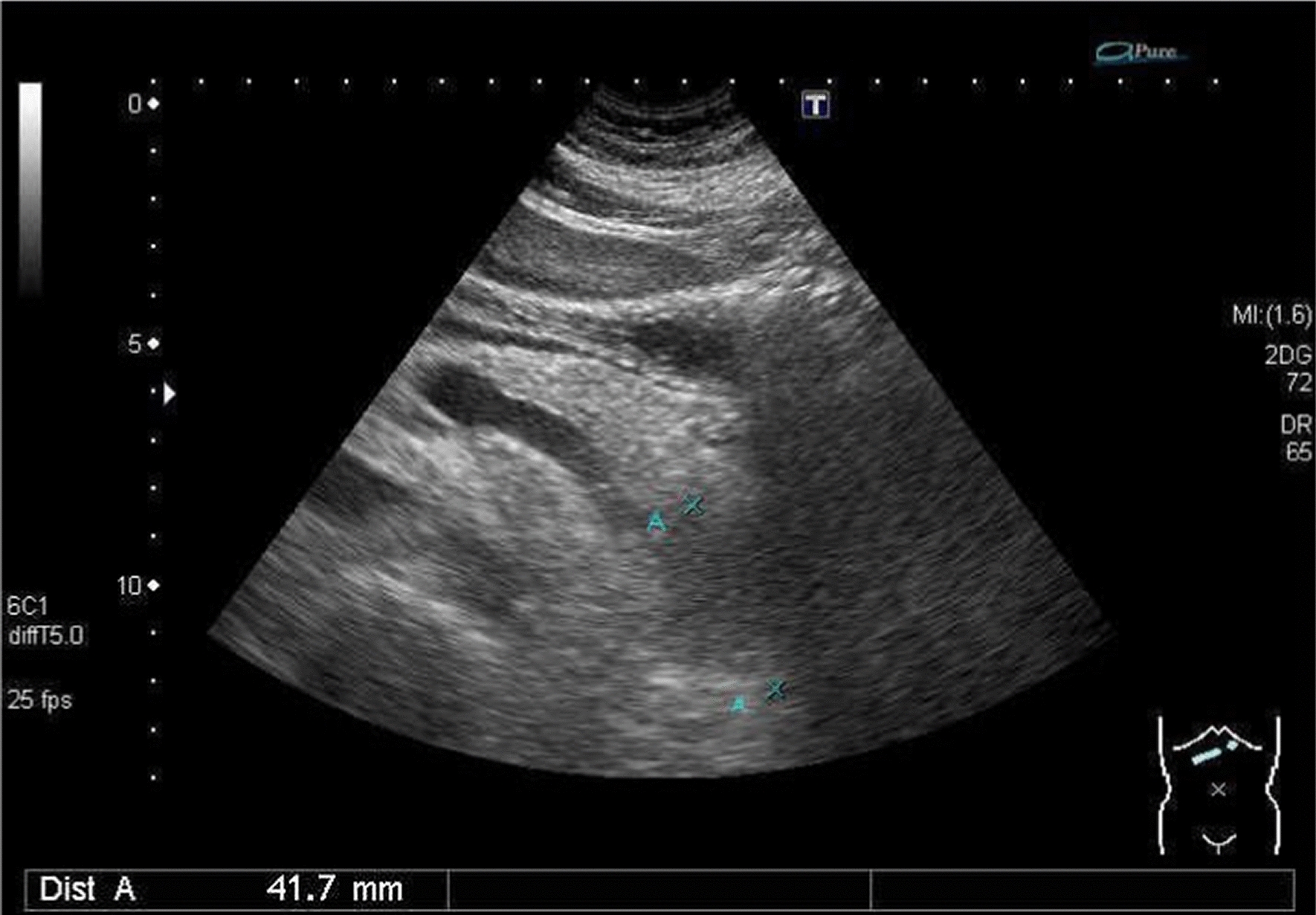The image size is (1316, 915).
Task: Click the grayscale bar
Action: click(x=30, y=189)
